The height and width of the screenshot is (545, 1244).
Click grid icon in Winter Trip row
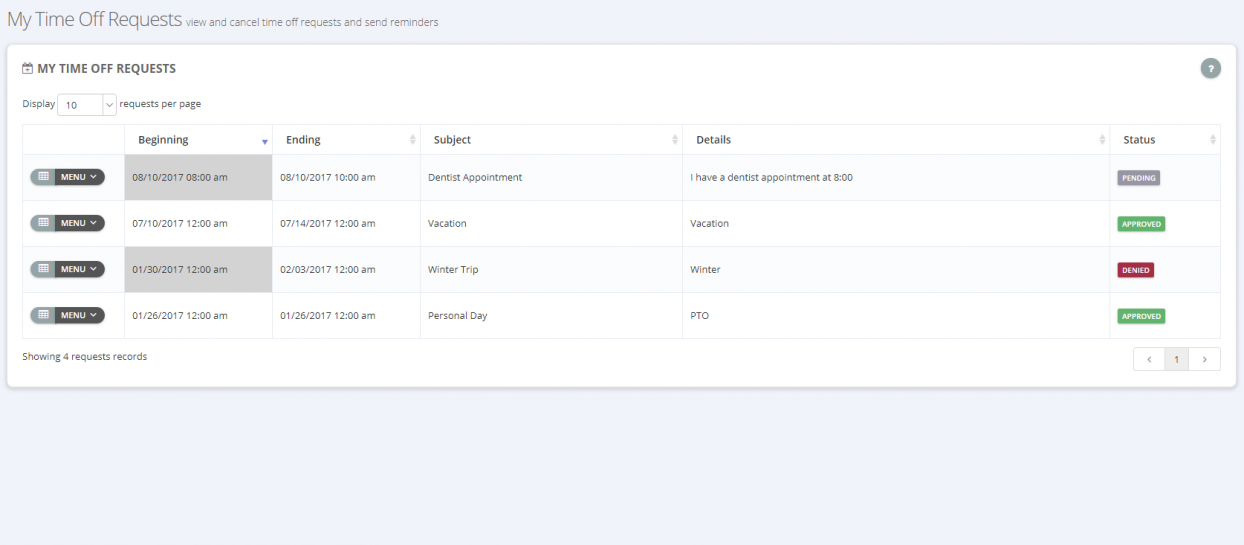pos(43,269)
